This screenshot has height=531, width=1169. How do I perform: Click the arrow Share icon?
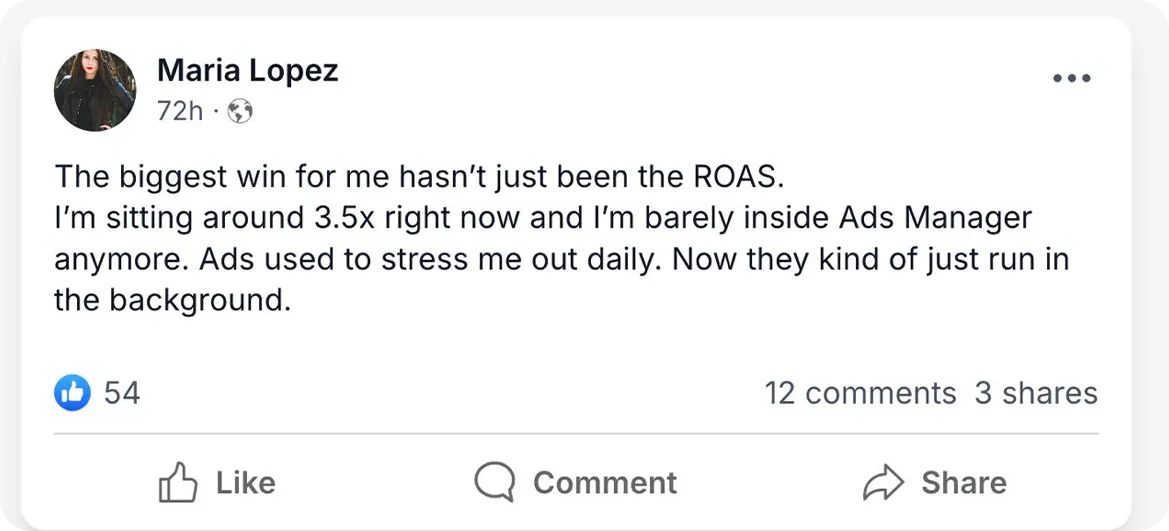pos(883,482)
